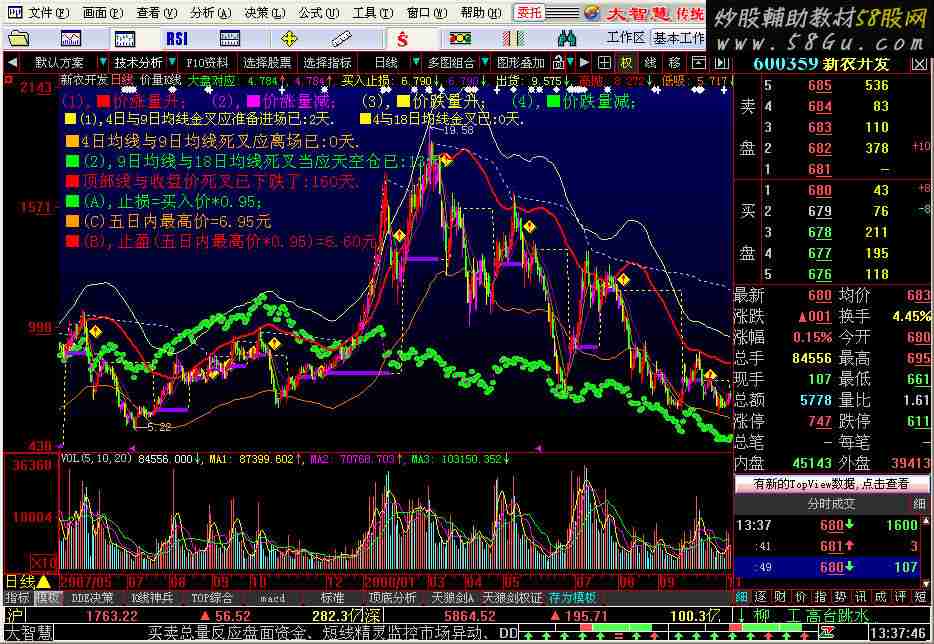
Task: Click the red-green striped bars icon
Action: click(513, 39)
